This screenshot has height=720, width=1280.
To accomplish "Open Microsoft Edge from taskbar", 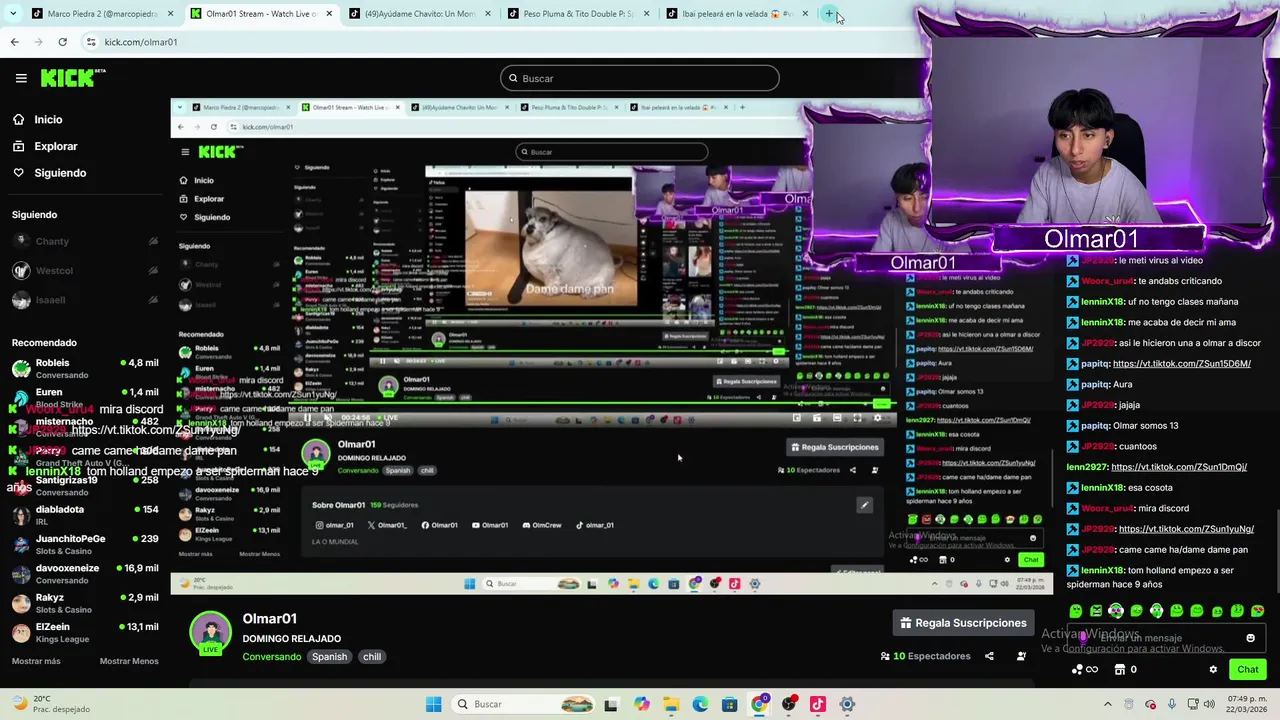I will click(700, 704).
